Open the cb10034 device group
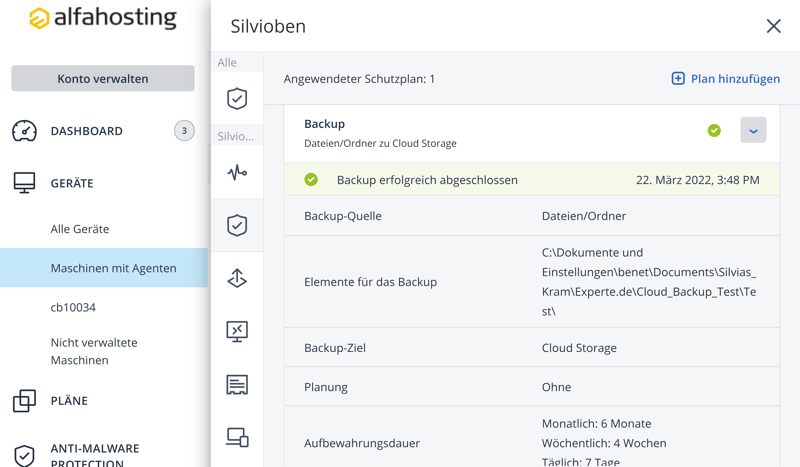Viewport: 800px width, 467px height. coord(73,307)
